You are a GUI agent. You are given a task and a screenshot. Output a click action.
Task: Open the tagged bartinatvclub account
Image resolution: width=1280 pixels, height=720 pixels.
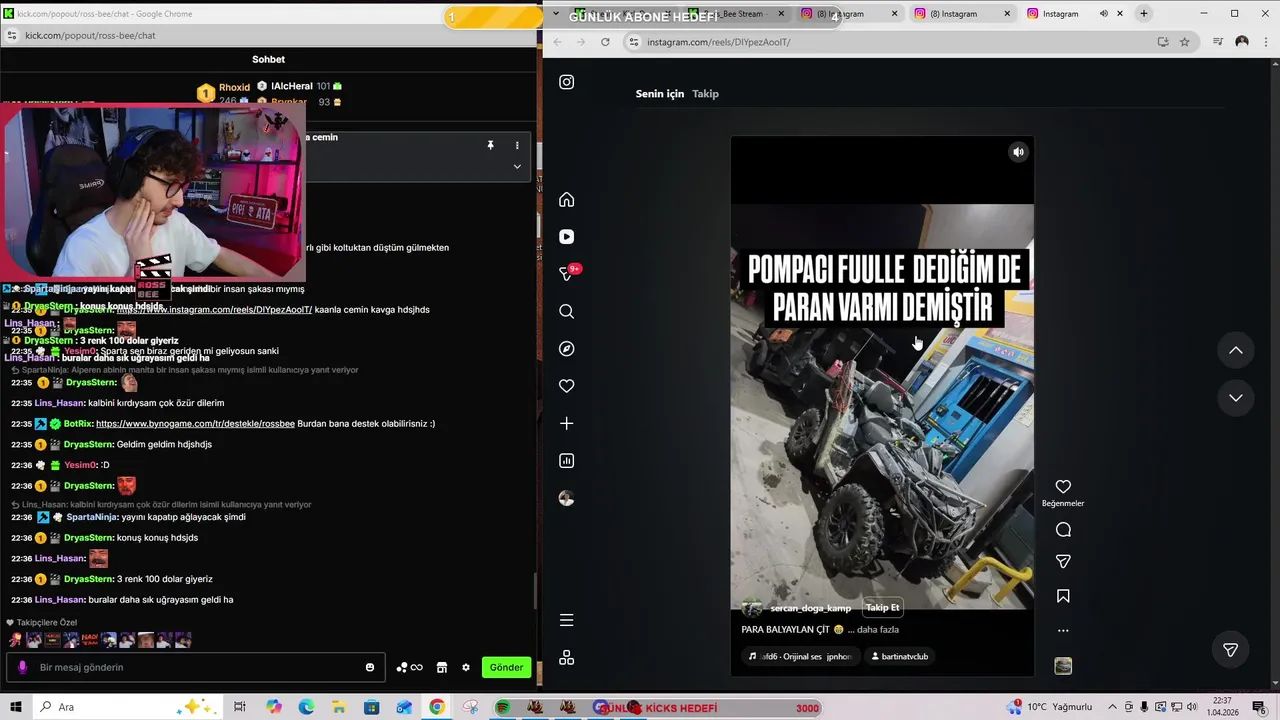point(899,657)
